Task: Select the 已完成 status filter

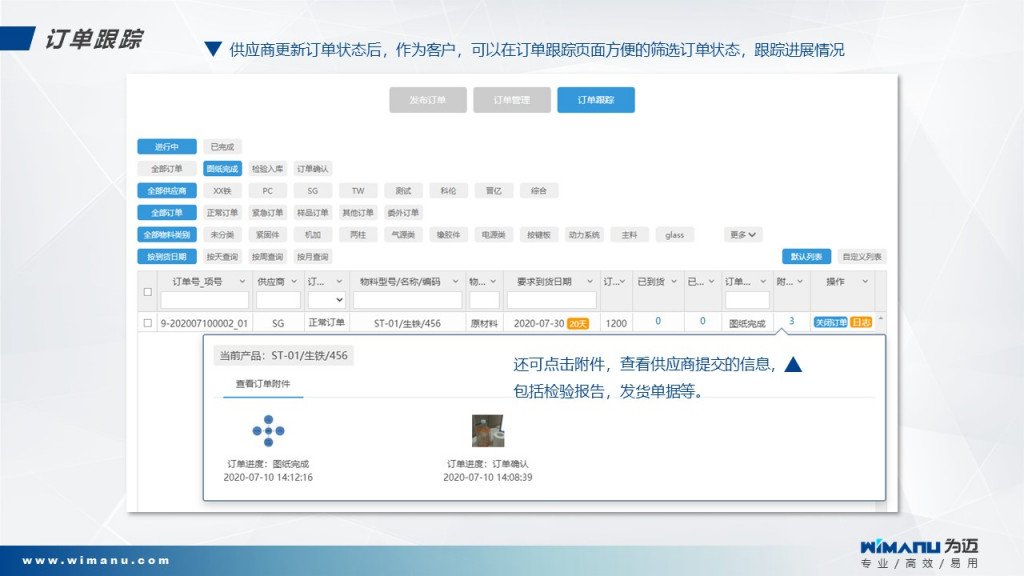Action: tap(221, 147)
